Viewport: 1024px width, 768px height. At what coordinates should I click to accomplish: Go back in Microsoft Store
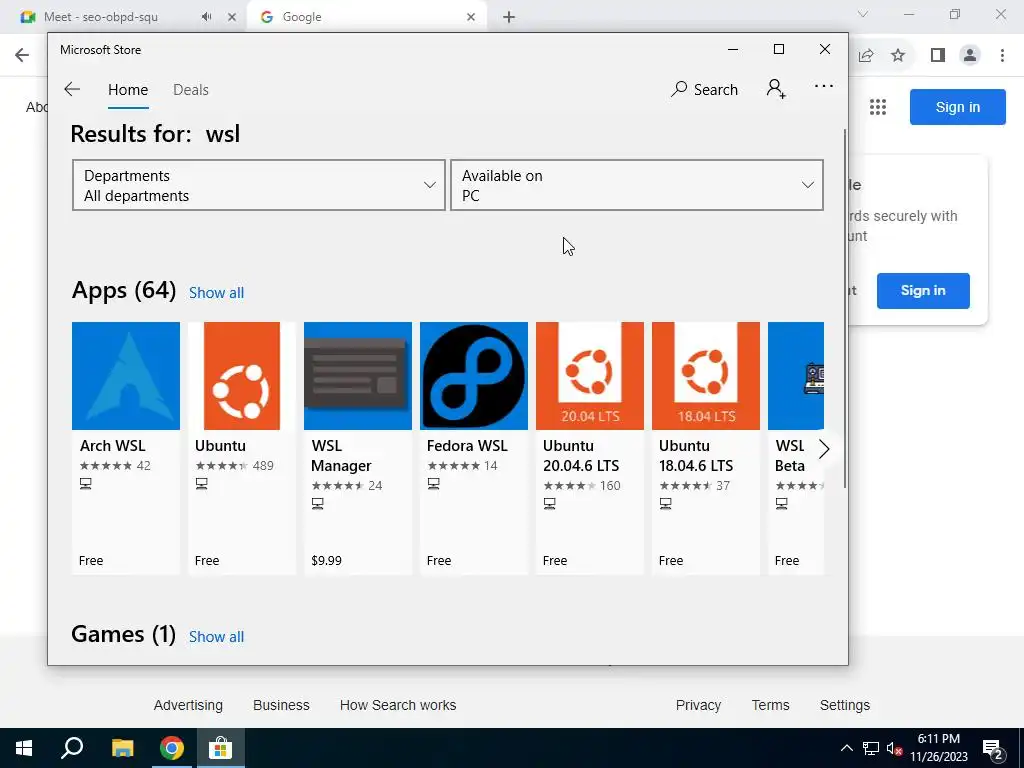[x=72, y=89]
